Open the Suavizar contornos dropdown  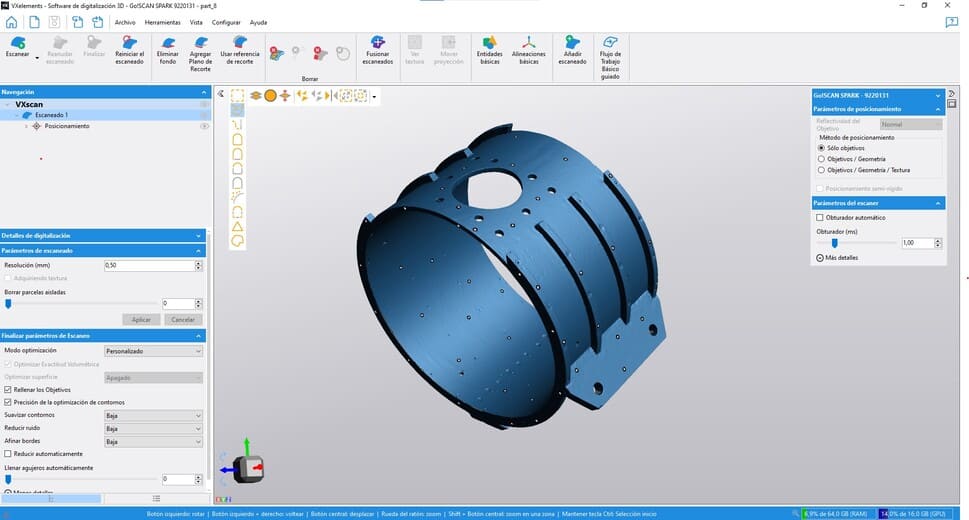pos(154,415)
